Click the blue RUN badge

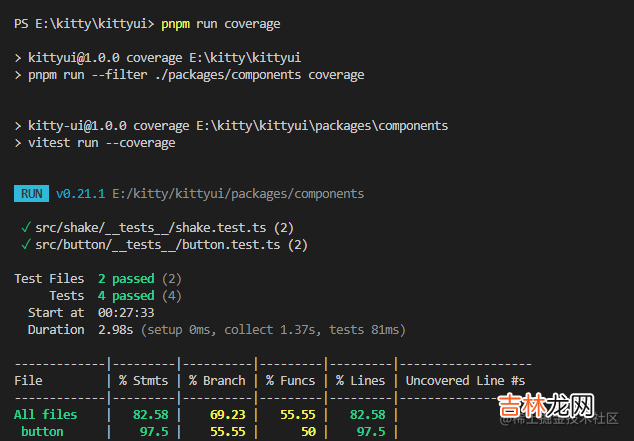(32, 193)
